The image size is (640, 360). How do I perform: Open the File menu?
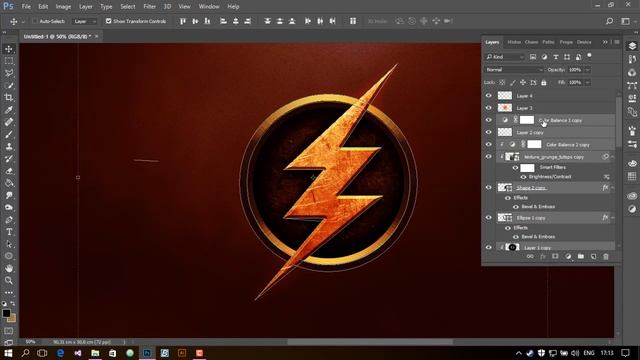[26, 7]
